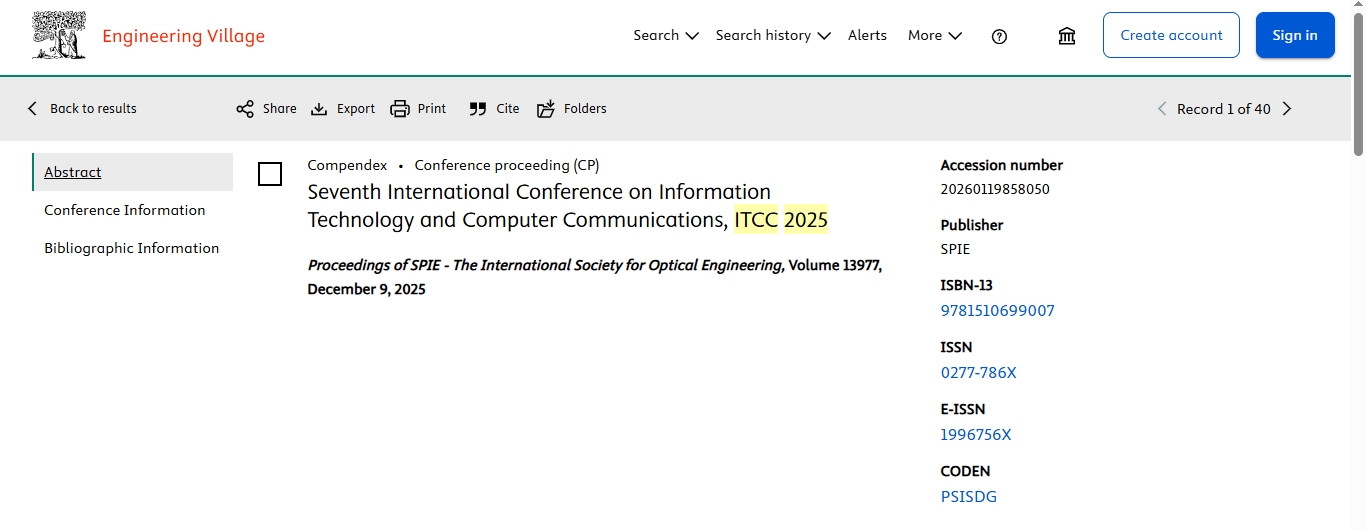Click the Create account button
The height and width of the screenshot is (530, 1366).
1171,35
